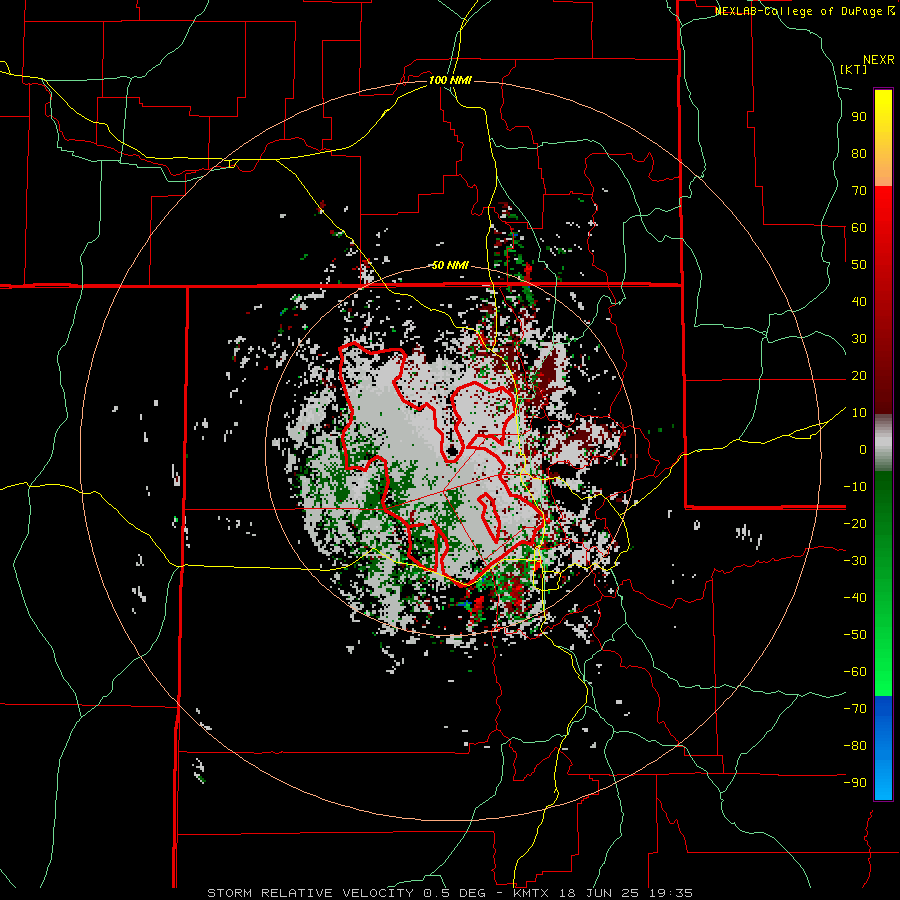
Task: Click the positive "30" scale value
Action: (x=859, y=339)
